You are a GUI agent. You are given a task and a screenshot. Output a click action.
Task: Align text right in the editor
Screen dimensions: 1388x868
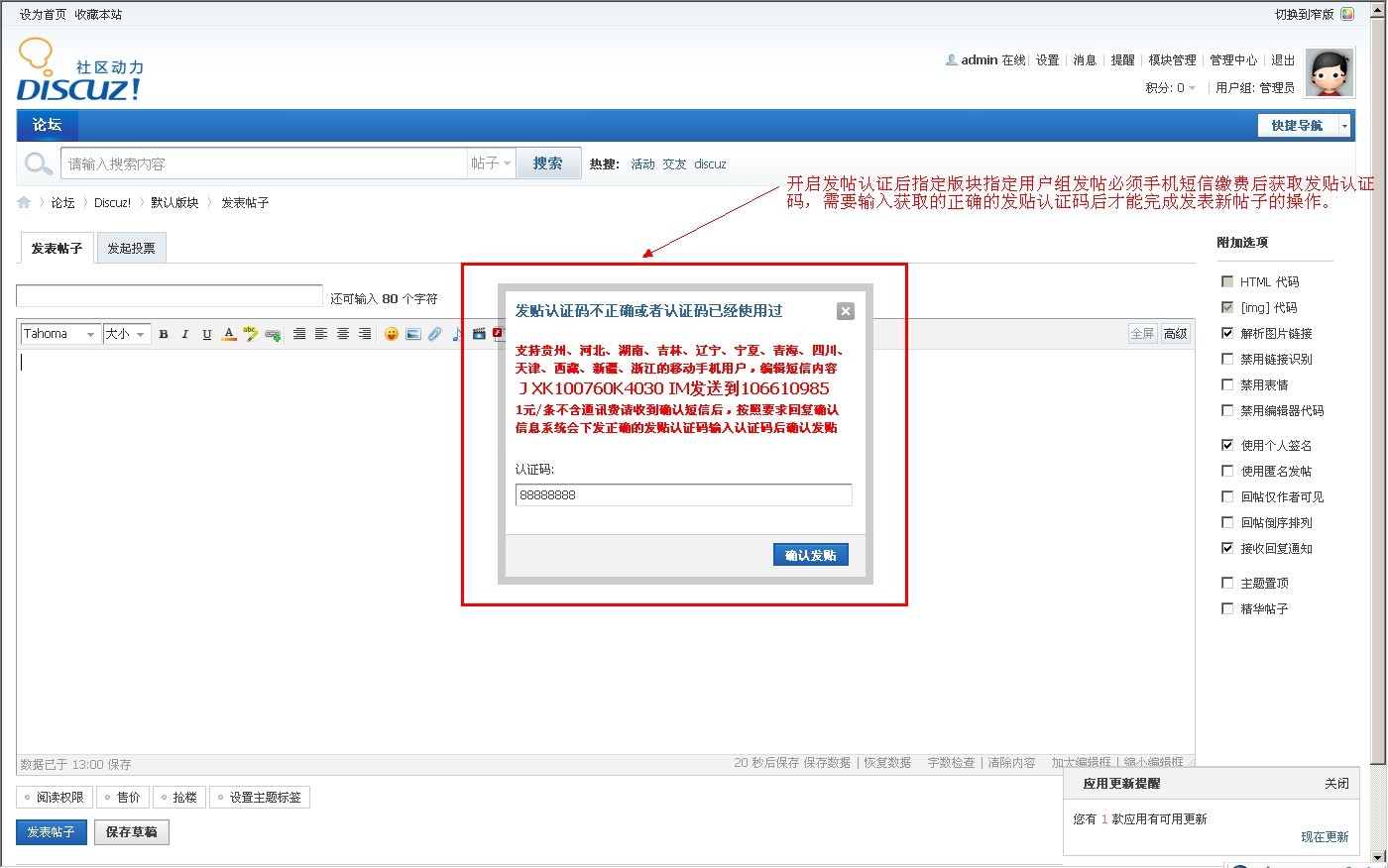pos(365,334)
